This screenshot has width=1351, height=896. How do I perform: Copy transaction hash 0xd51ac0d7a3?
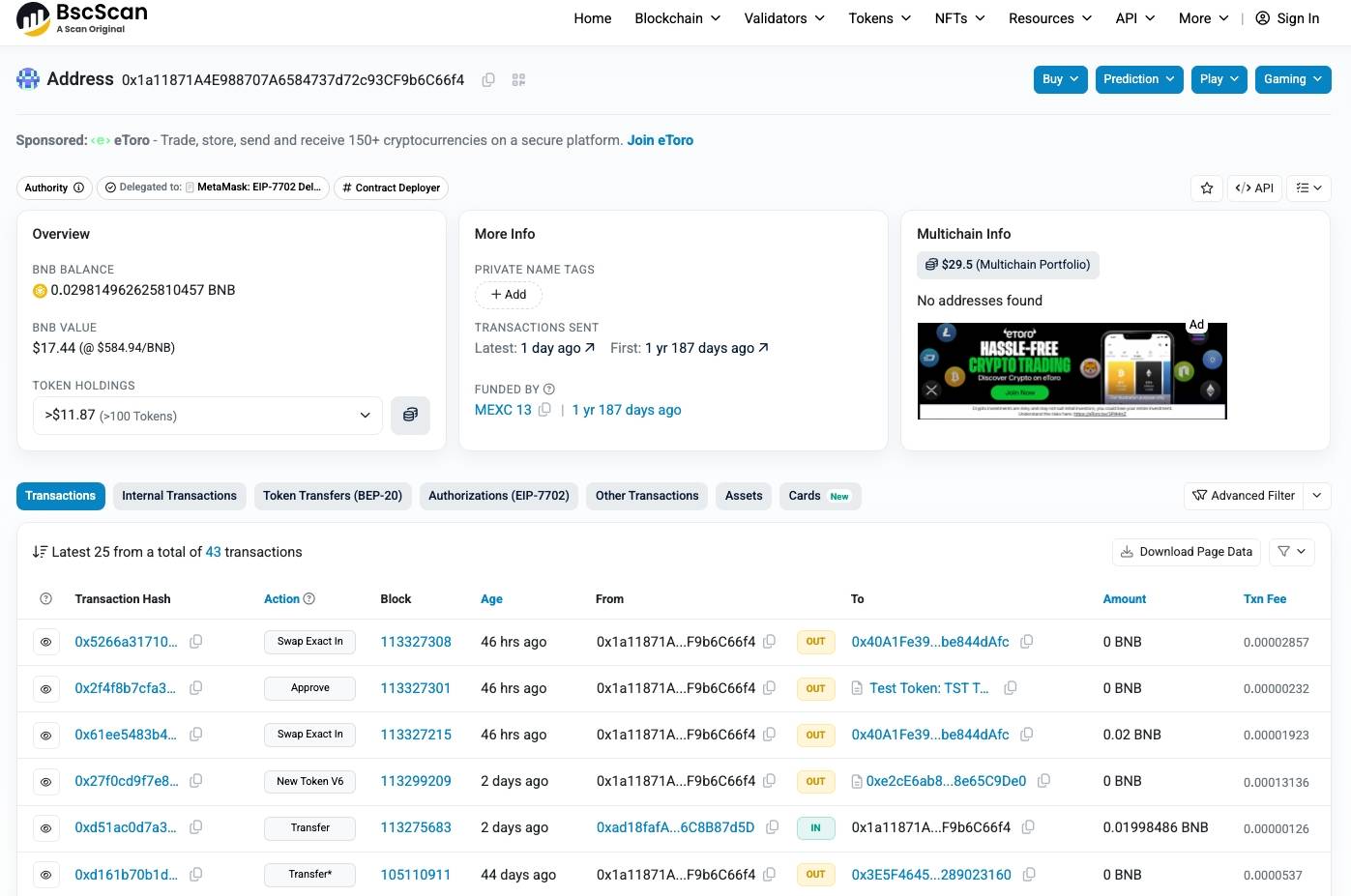click(x=195, y=826)
